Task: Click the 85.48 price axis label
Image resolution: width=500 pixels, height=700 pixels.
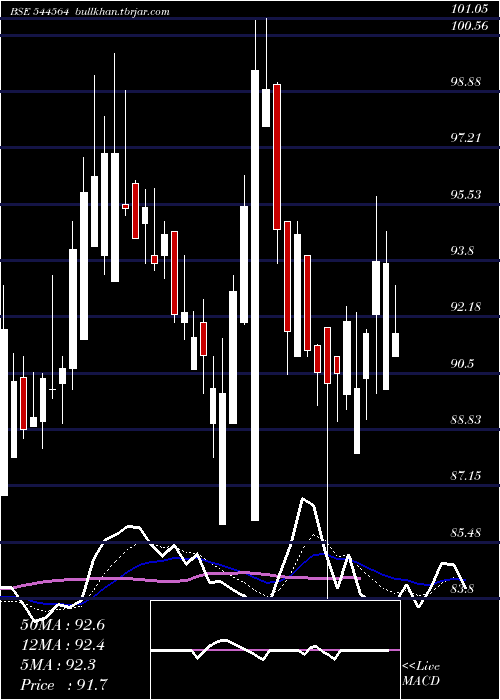Action: coord(466,532)
